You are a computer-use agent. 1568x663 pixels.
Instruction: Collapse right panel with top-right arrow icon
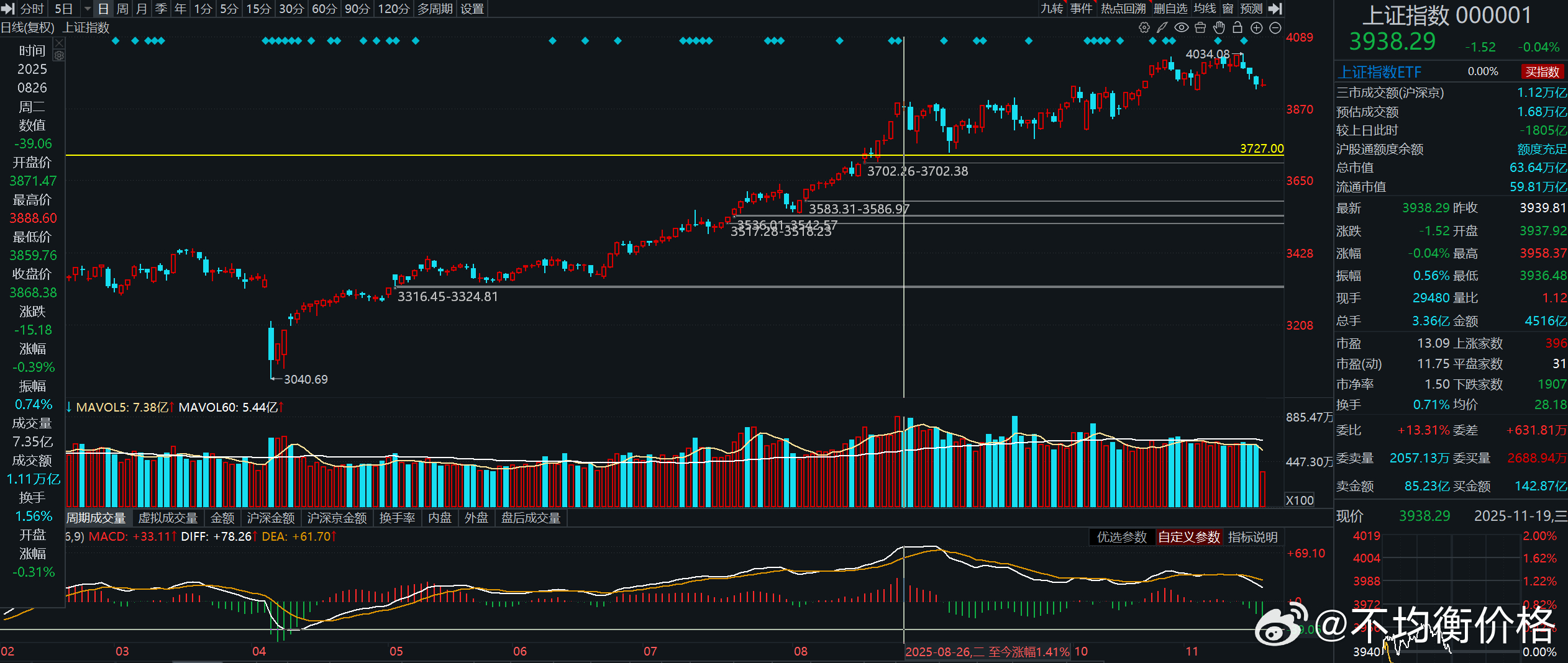click(x=1275, y=9)
